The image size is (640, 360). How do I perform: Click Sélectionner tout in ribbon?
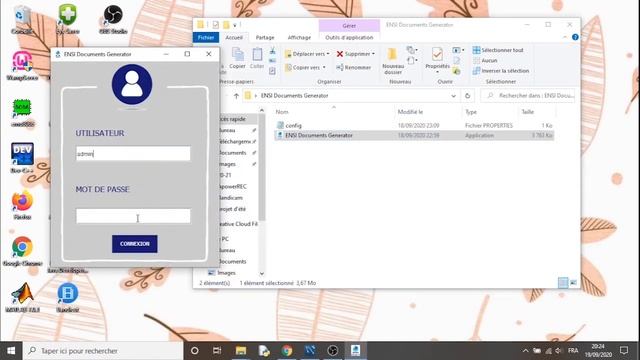coord(498,50)
